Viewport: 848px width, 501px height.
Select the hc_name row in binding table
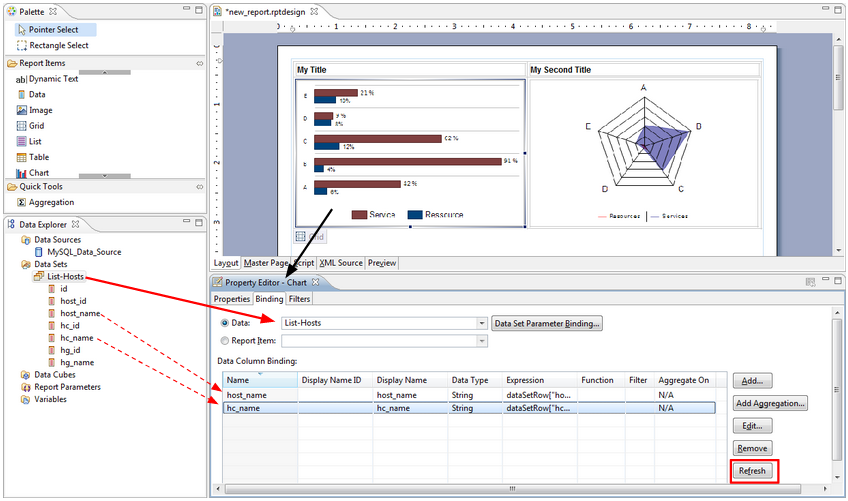click(x=469, y=408)
